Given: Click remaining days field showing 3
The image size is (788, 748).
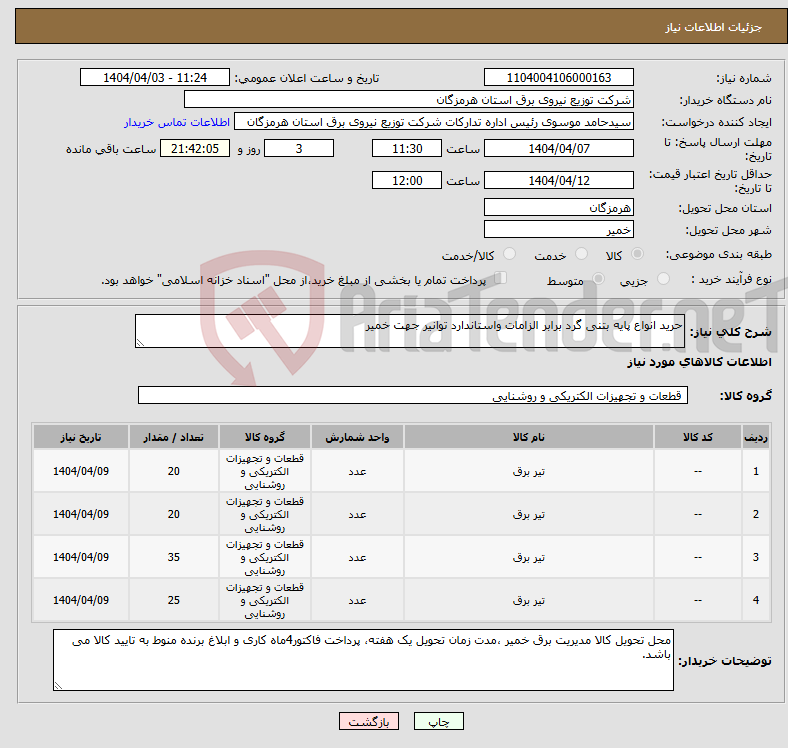Looking at the screenshot, I should coord(299,148).
